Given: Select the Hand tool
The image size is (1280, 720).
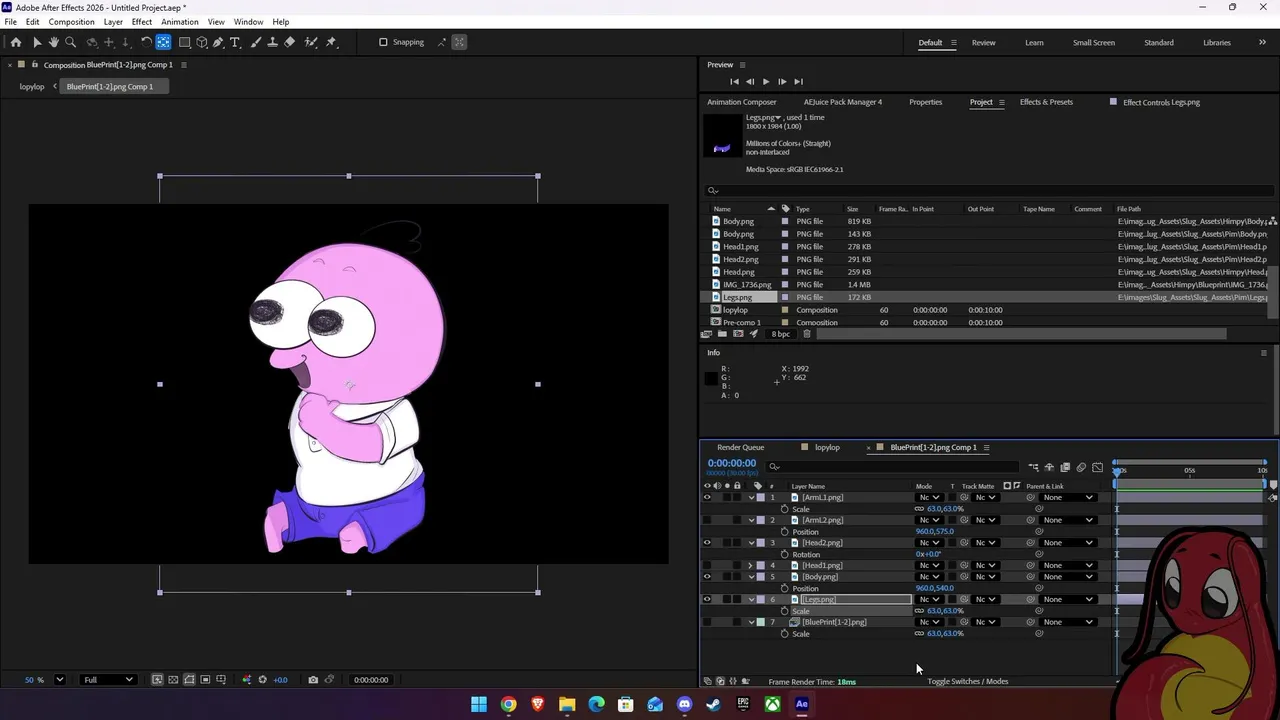Looking at the screenshot, I should 54,42.
